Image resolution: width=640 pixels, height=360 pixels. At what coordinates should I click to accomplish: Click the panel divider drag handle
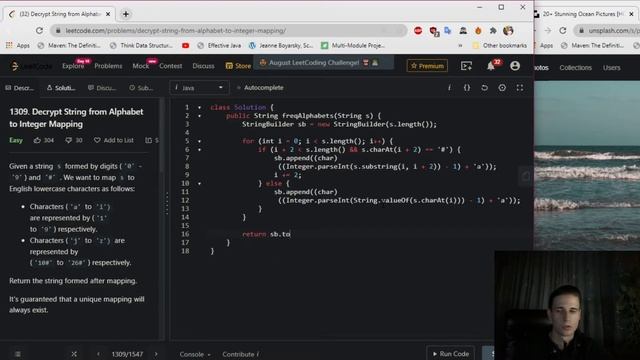tap(167, 203)
